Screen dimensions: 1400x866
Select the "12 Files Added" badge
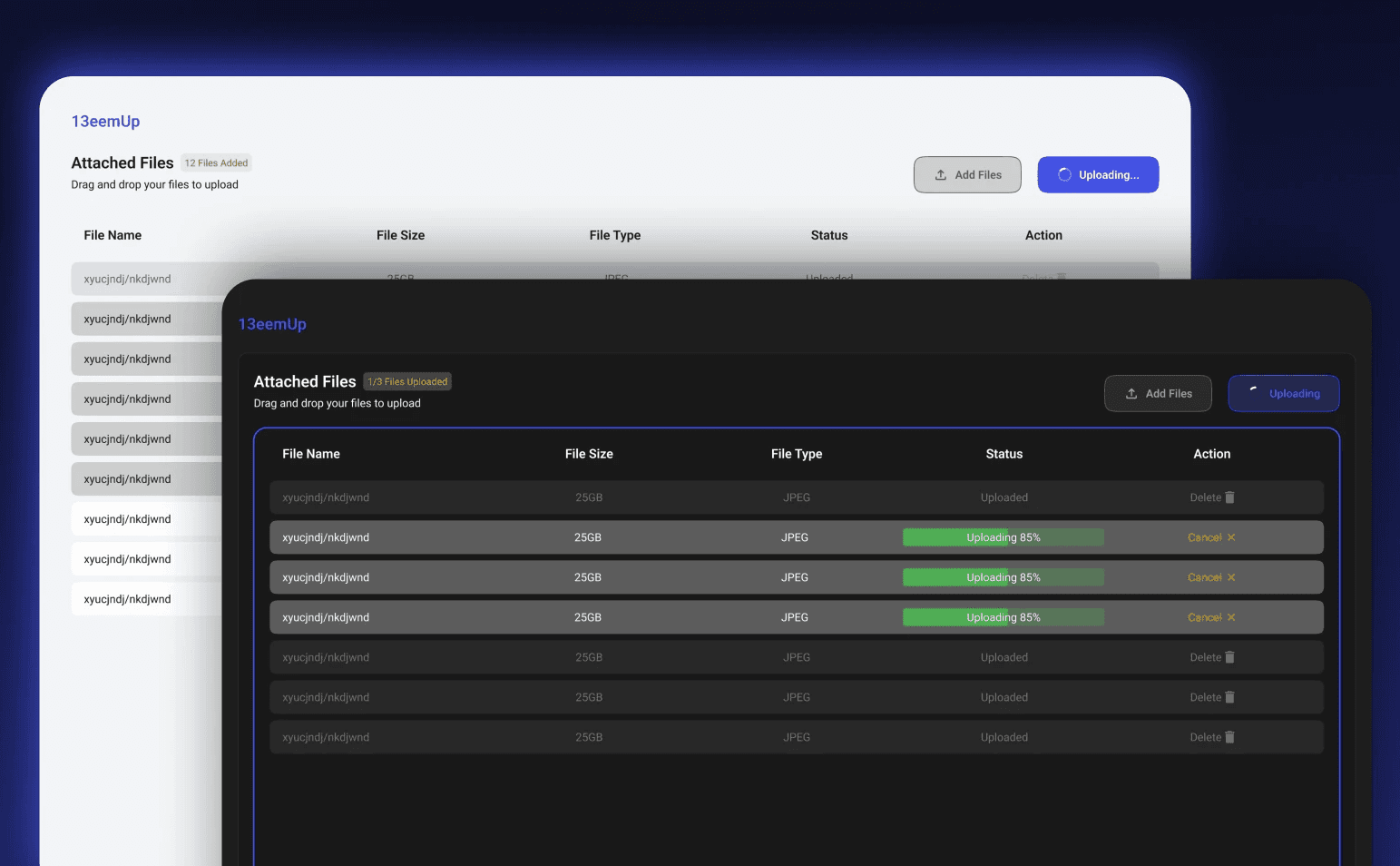[216, 163]
